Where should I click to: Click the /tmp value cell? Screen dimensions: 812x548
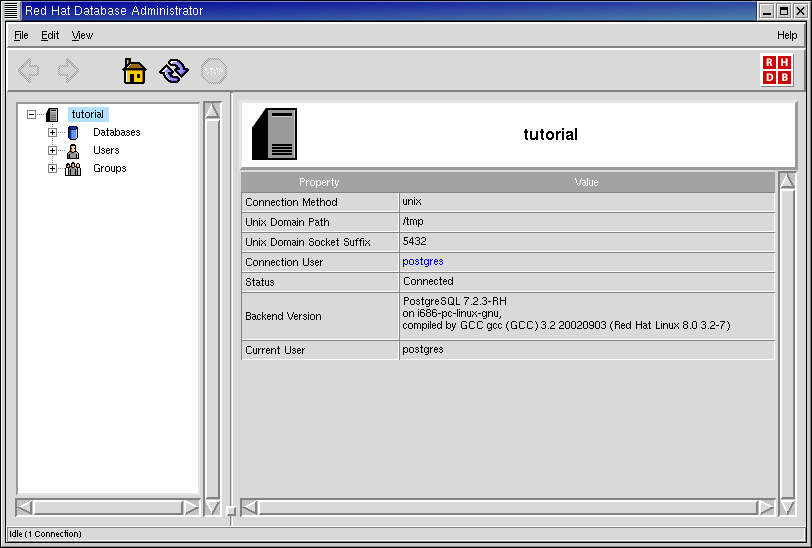587,222
